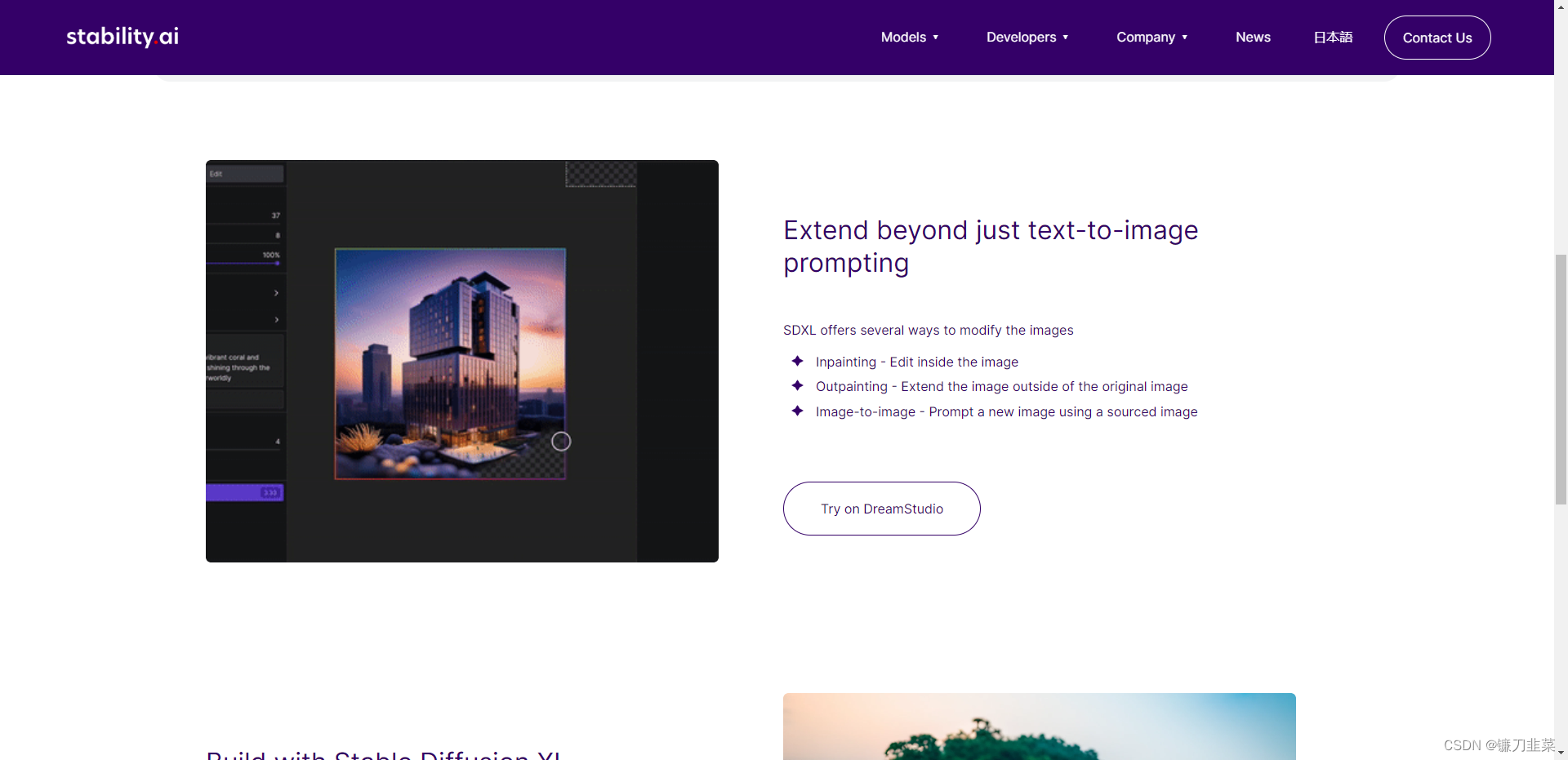
Task: Click the DreamStudio editor preview image
Action: click(x=462, y=361)
